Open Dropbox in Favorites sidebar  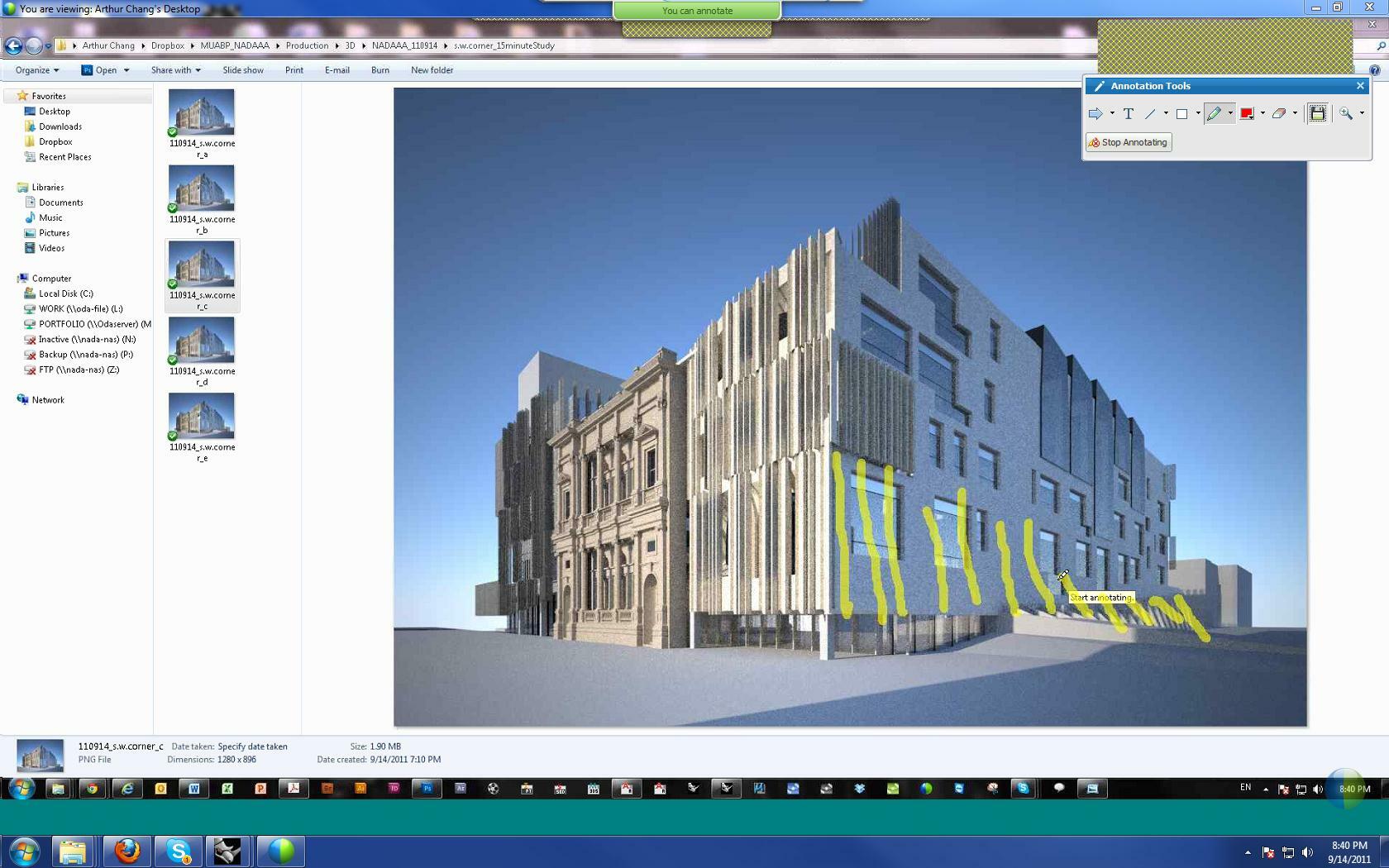tap(55, 142)
